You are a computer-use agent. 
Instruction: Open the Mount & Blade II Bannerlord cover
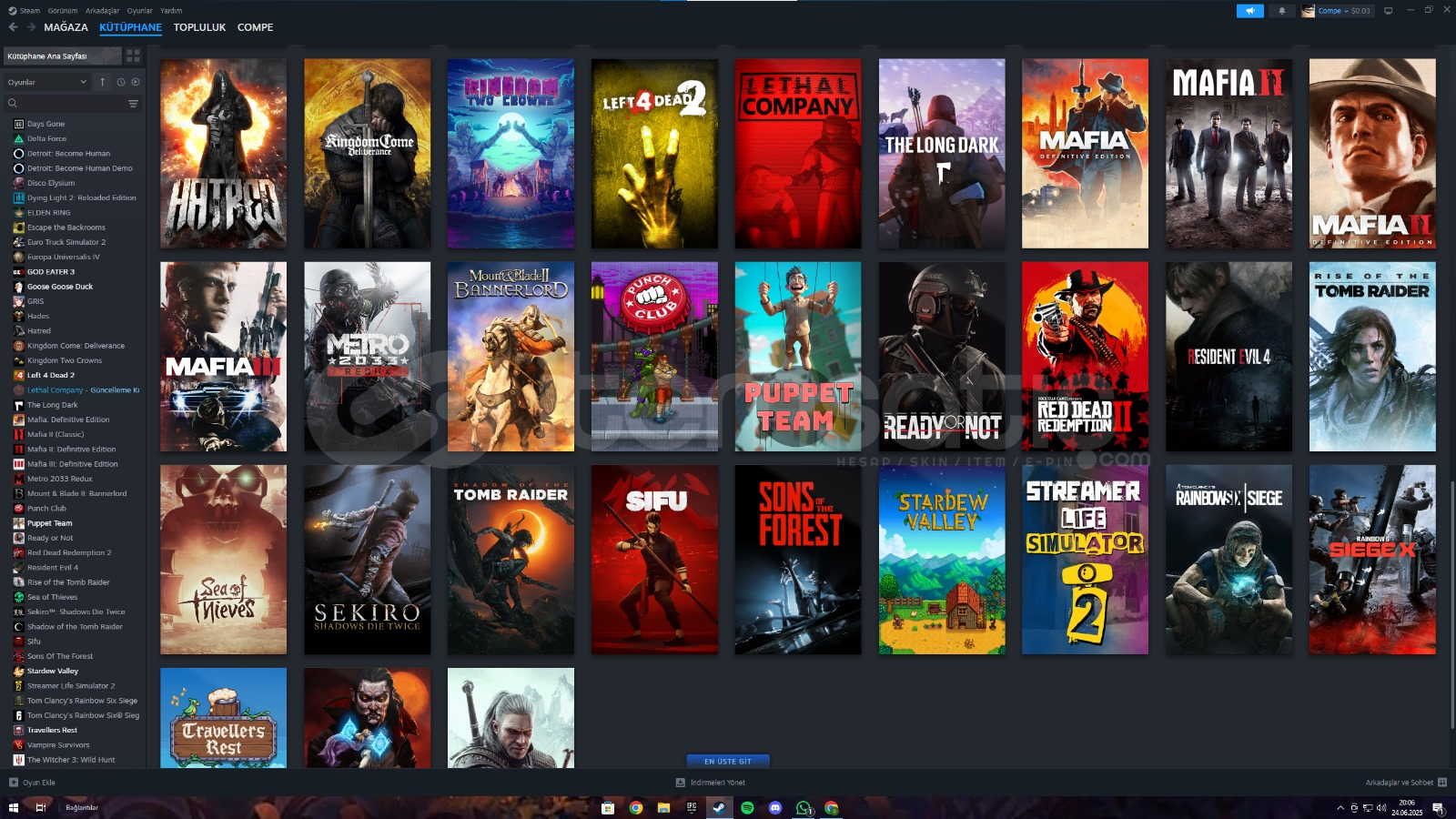tap(511, 357)
